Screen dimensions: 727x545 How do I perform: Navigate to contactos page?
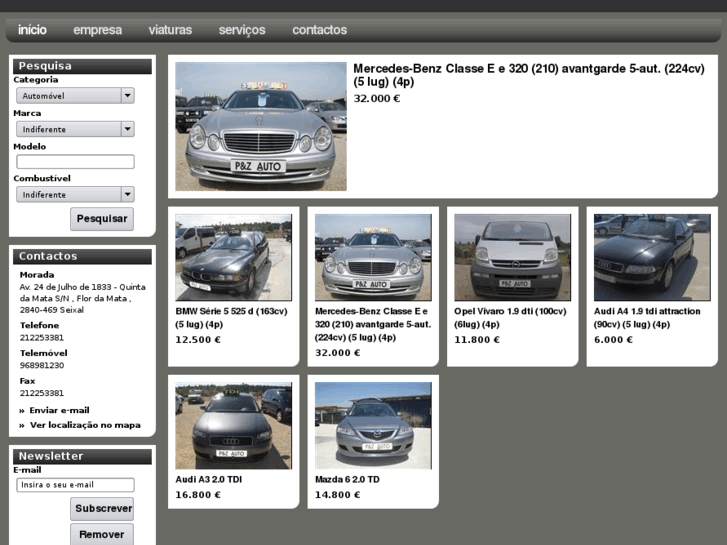(x=319, y=30)
